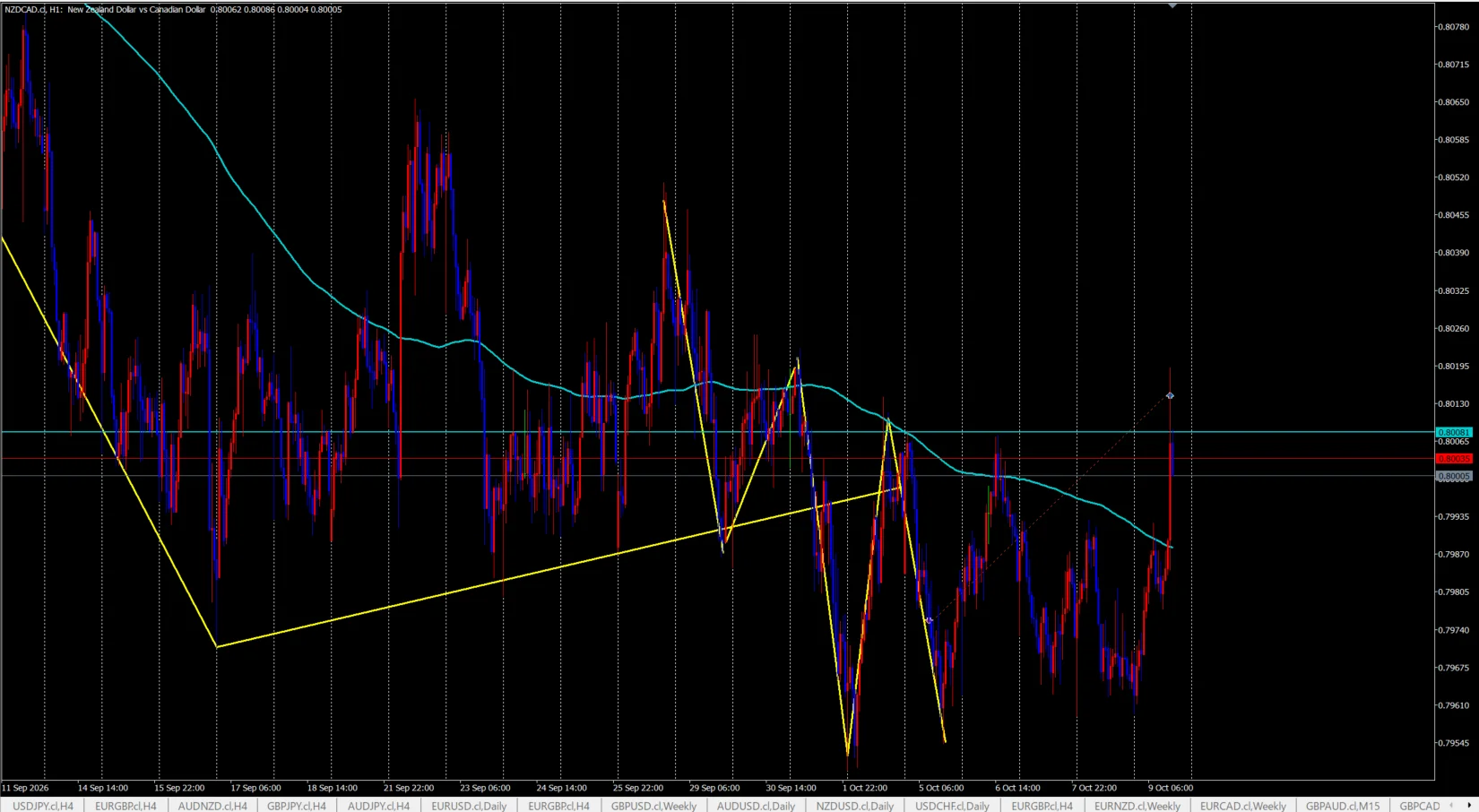This screenshot has height=812, width=1479.
Task: Select the GBPJPY.cl,H4 chart tab
Action: coord(297,806)
